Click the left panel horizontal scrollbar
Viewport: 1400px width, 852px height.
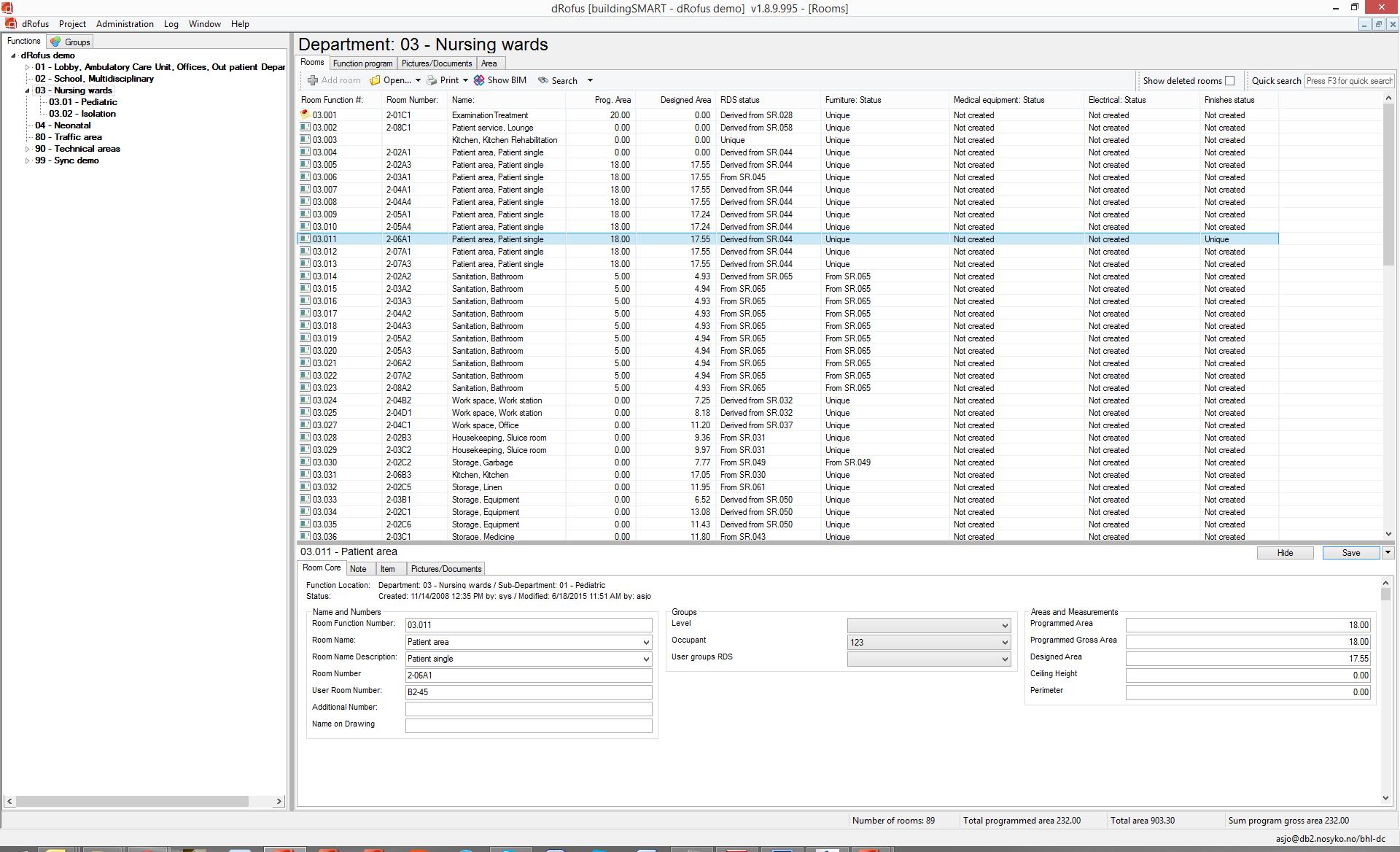click(x=131, y=801)
